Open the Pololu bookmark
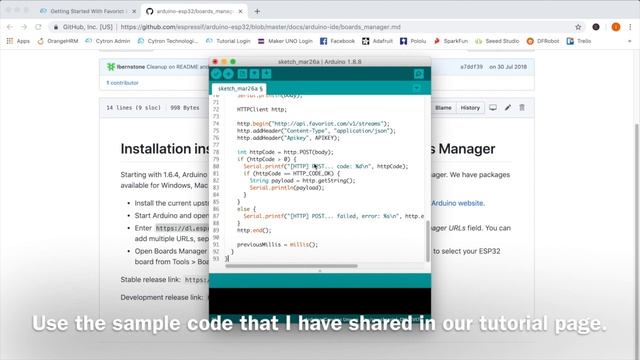Screen dimensions: 640x360 click(x=413, y=41)
